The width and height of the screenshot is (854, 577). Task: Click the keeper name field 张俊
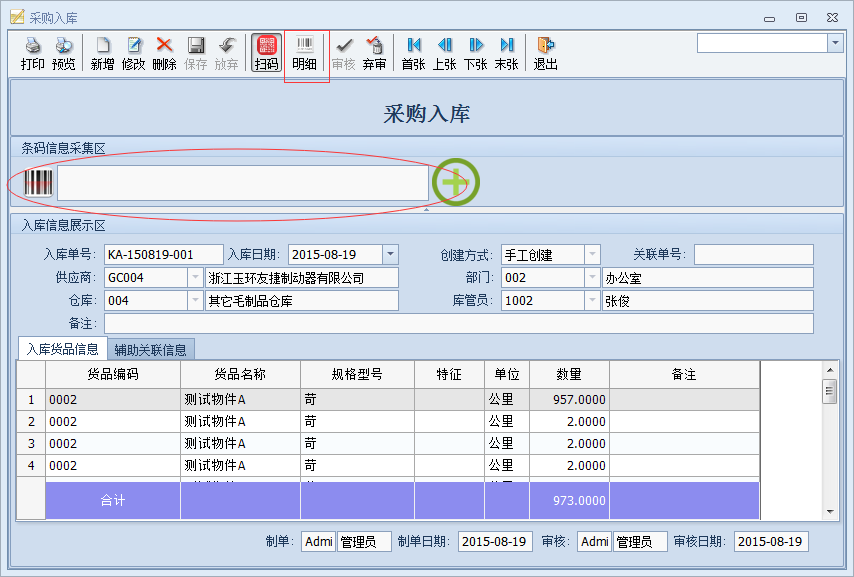[x=707, y=300]
